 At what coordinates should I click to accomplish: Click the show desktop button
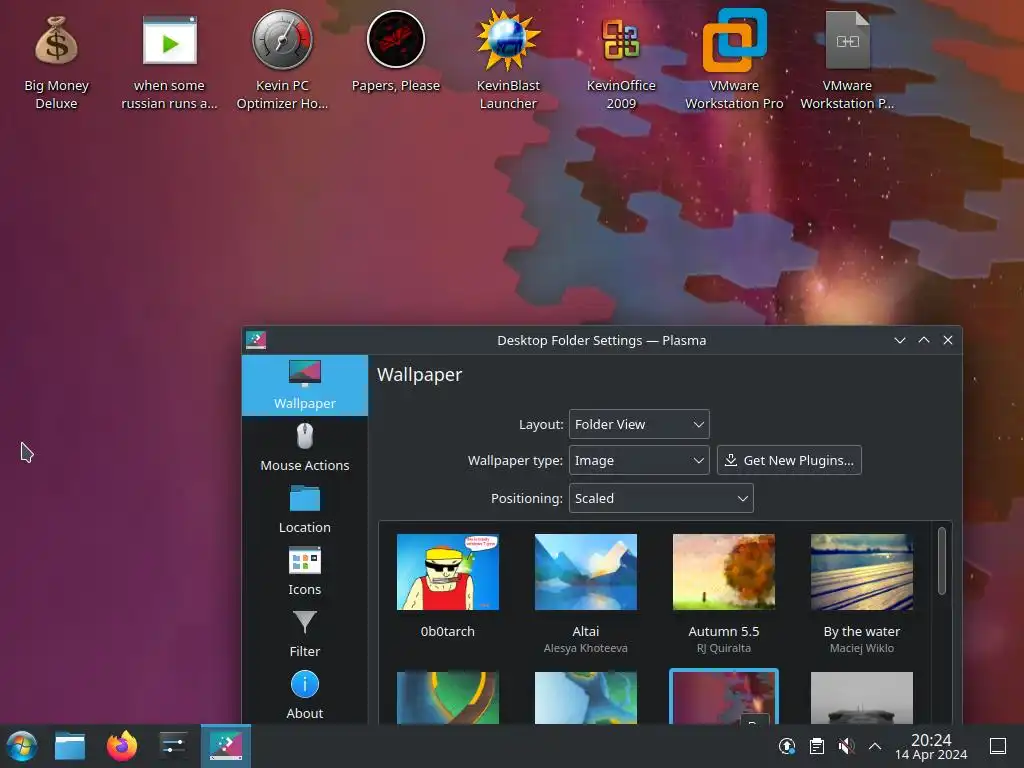(x=998, y=746)
